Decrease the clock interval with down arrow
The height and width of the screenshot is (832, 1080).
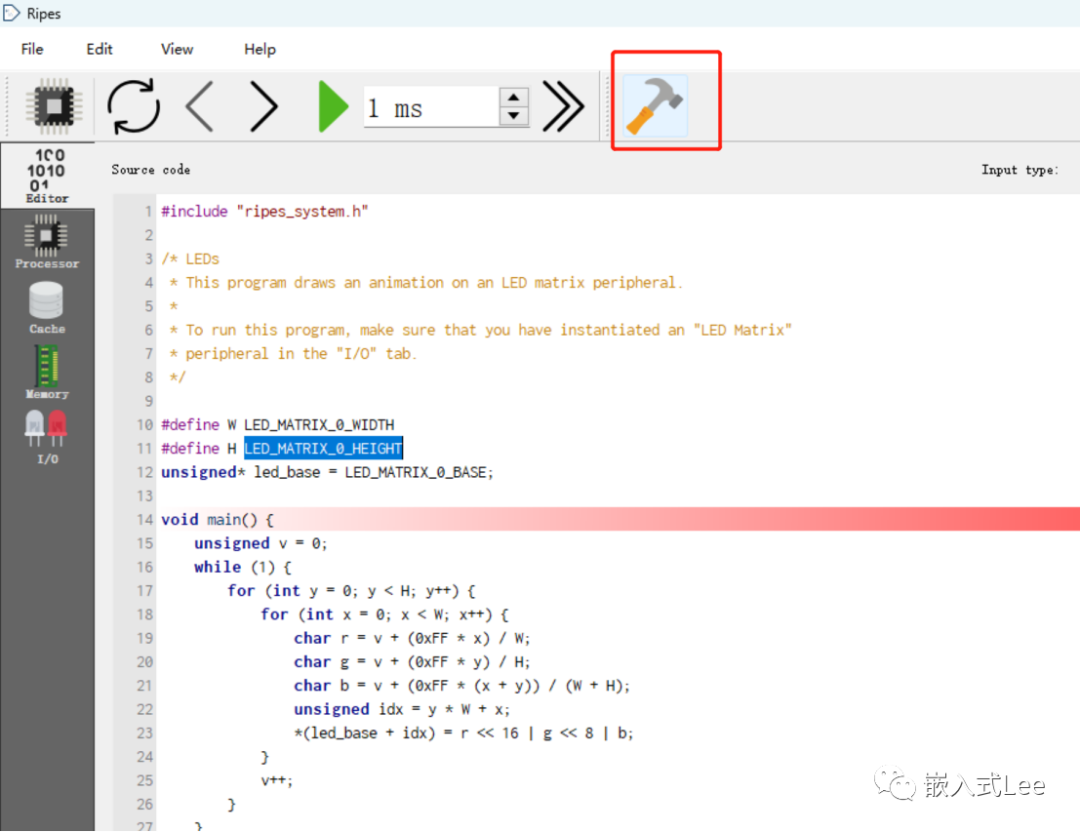[x=513, y=116]
